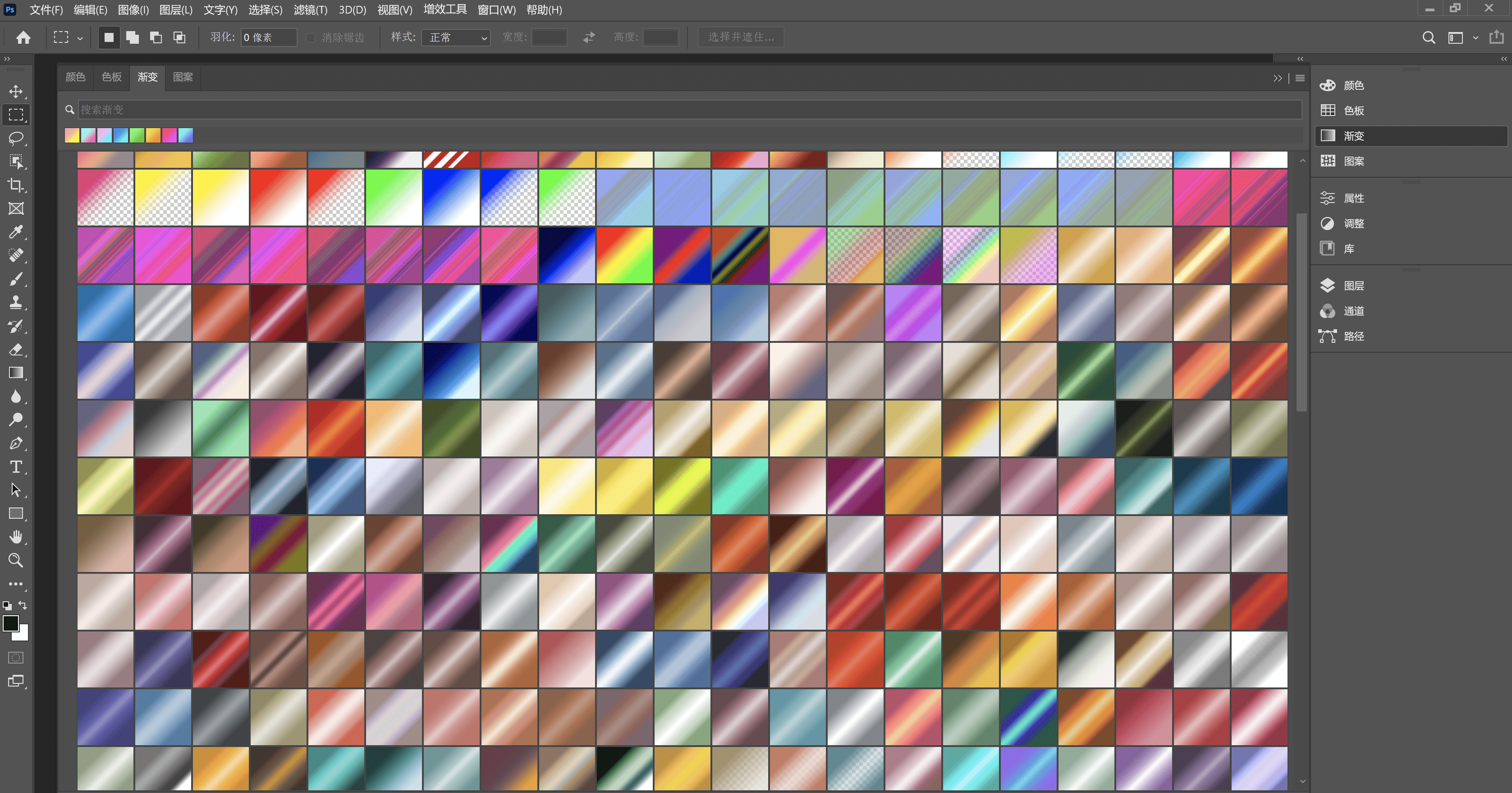This screenshot has height=793, width=1512.
Task: Click the foreground color swatch
Action: click(10, 623)
